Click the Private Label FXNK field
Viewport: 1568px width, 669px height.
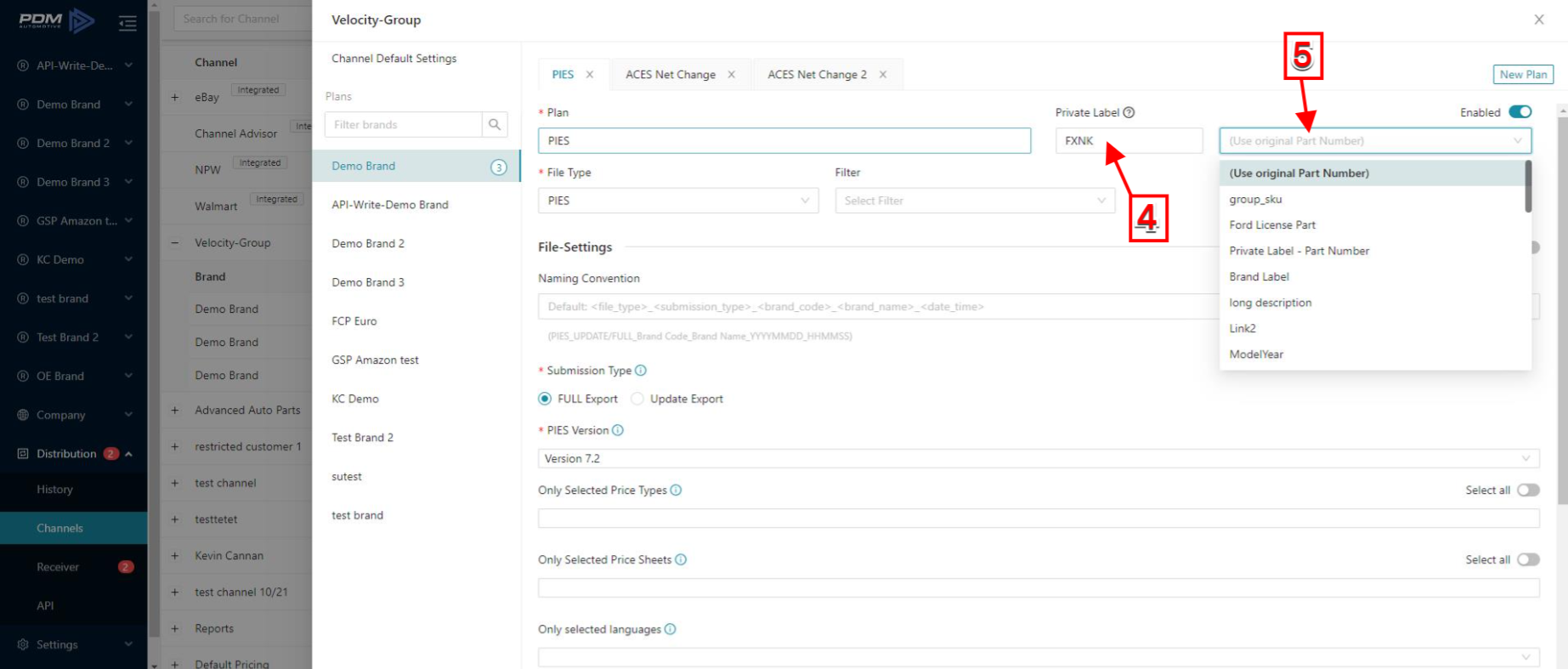(1129, 141)
